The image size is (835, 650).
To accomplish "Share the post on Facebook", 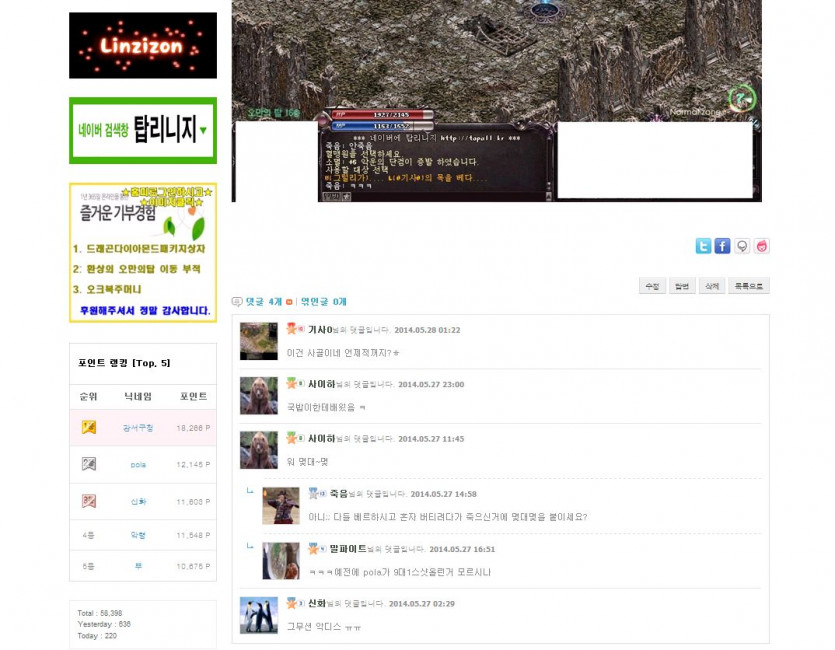I will [722, 246].
